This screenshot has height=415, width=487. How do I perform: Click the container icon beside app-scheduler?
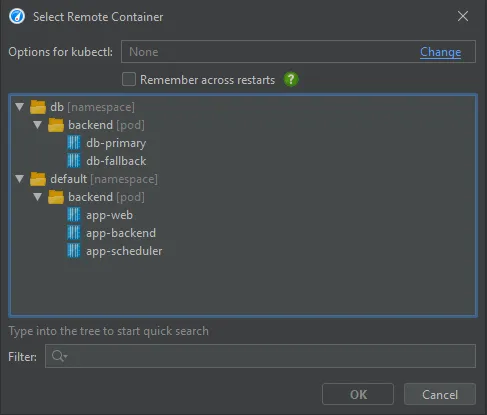74,251
